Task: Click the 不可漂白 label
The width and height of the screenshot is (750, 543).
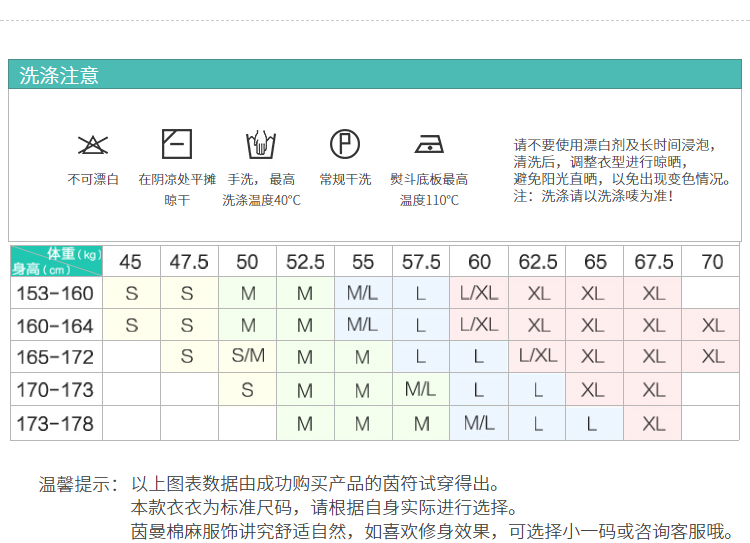Action: 93,179
